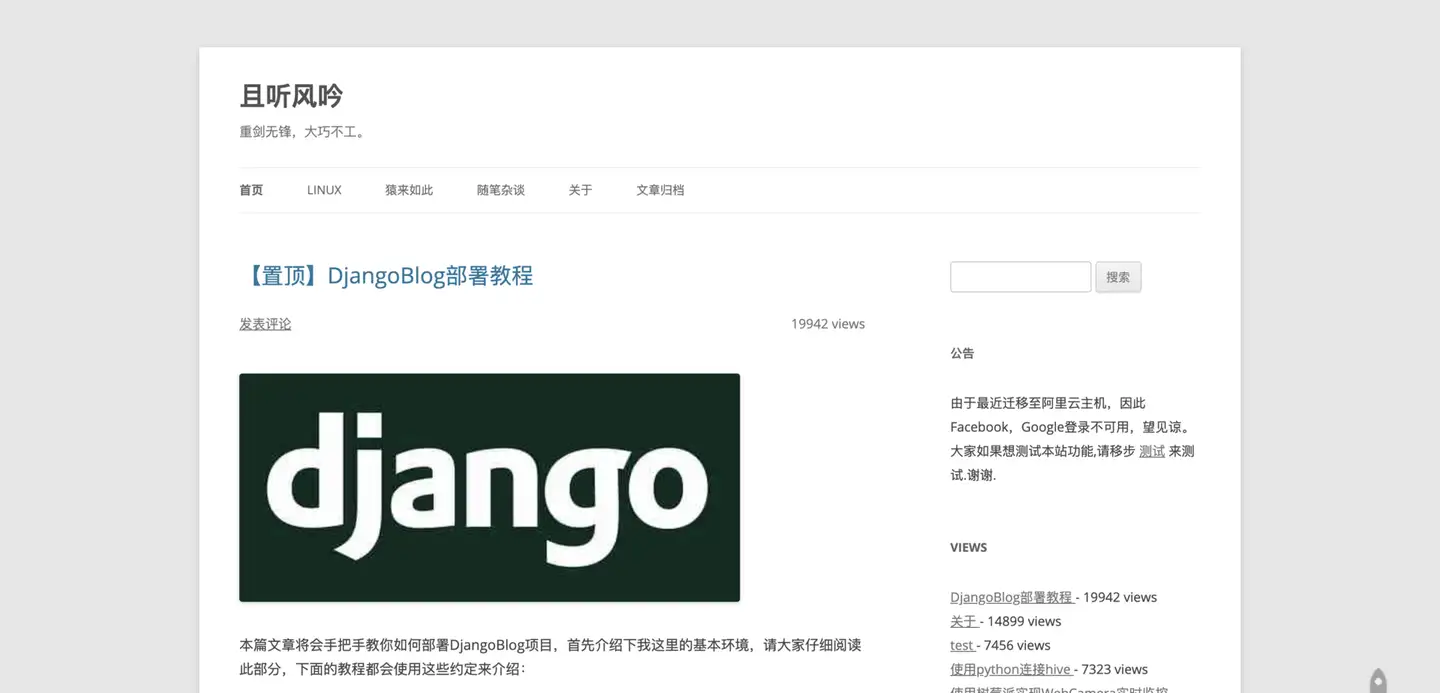Open the test post link

point(961,645)
